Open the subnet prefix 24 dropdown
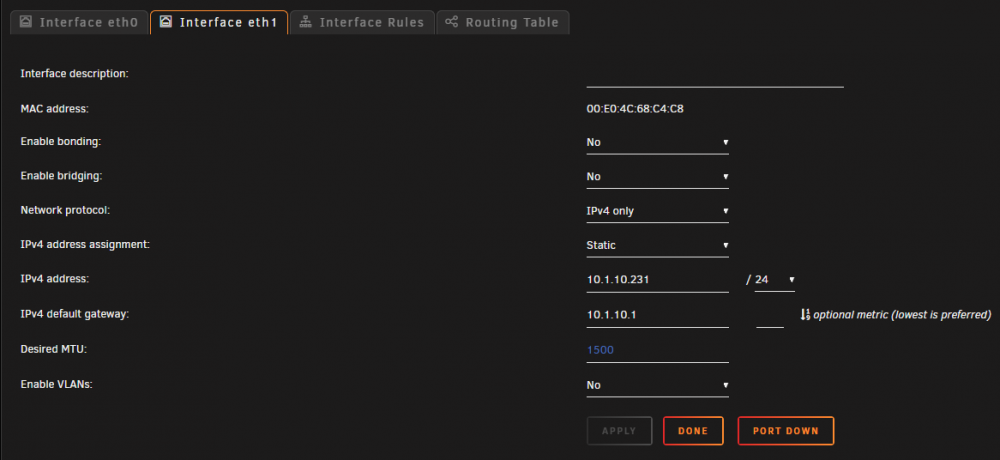 click(x=775, y=280)
